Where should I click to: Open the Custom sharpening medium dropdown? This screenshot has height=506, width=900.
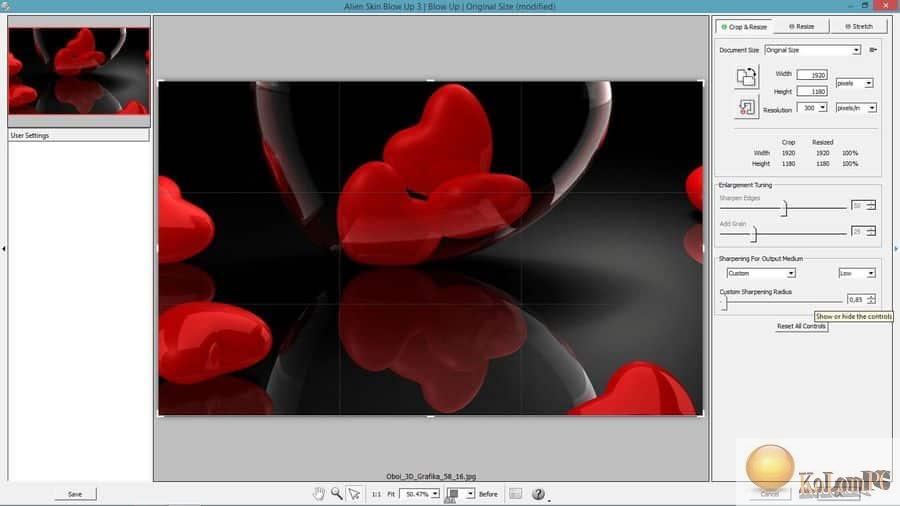761,273
